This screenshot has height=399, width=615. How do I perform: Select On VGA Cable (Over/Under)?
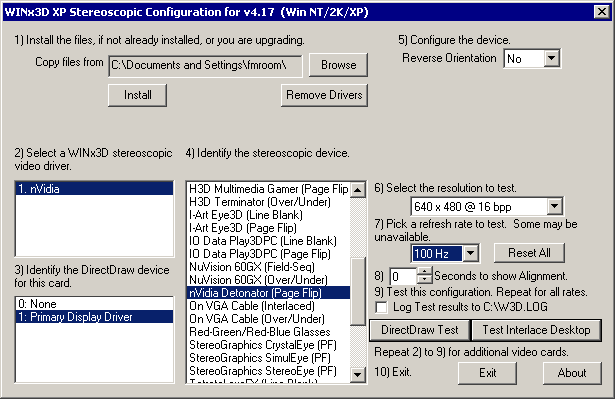pos(268,319)
